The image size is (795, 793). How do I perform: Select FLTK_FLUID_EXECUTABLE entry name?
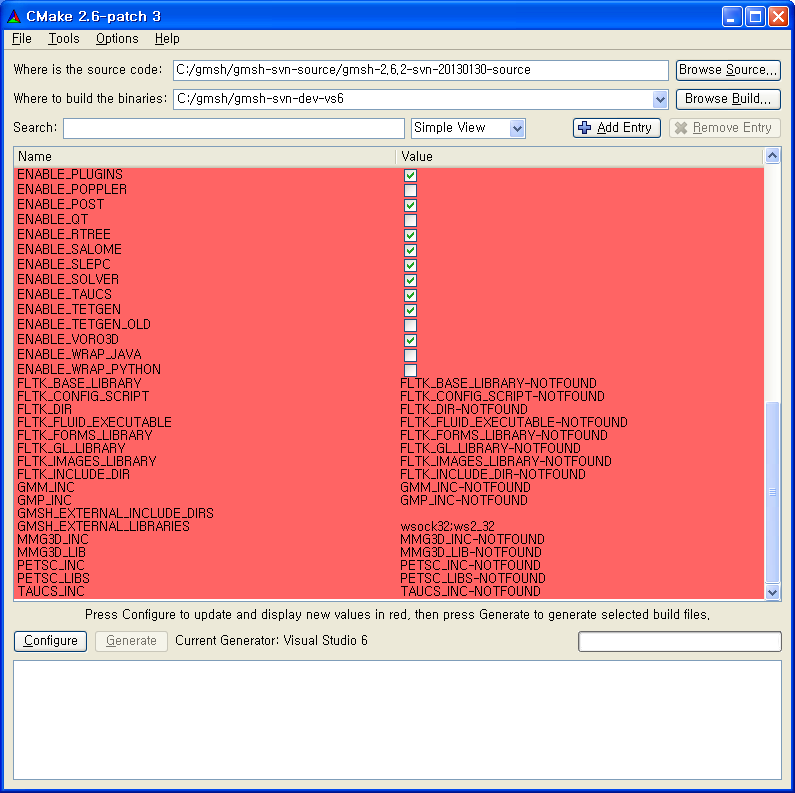tap(94, 422)
